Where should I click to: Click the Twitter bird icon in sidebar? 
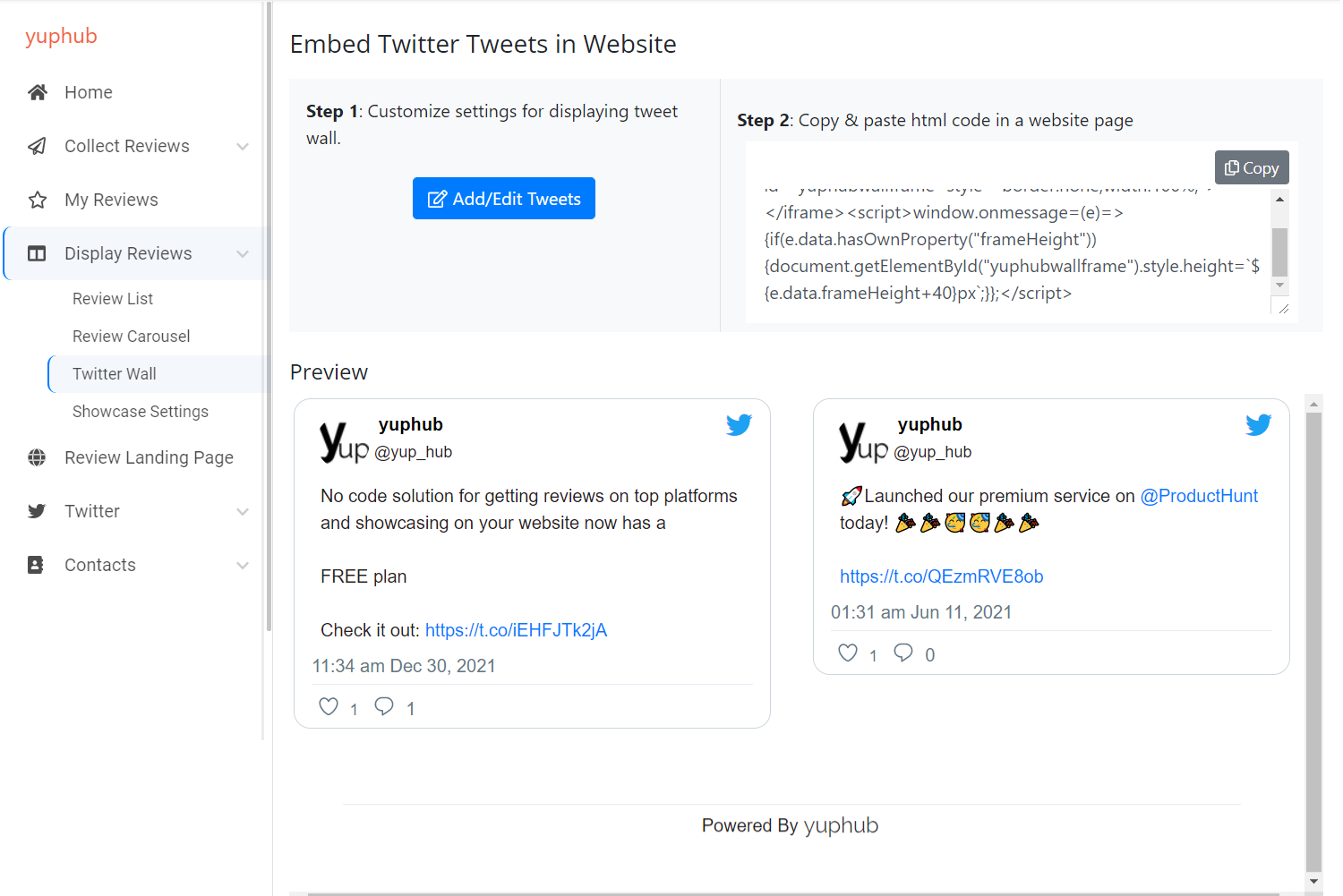(x=37, y=511)
